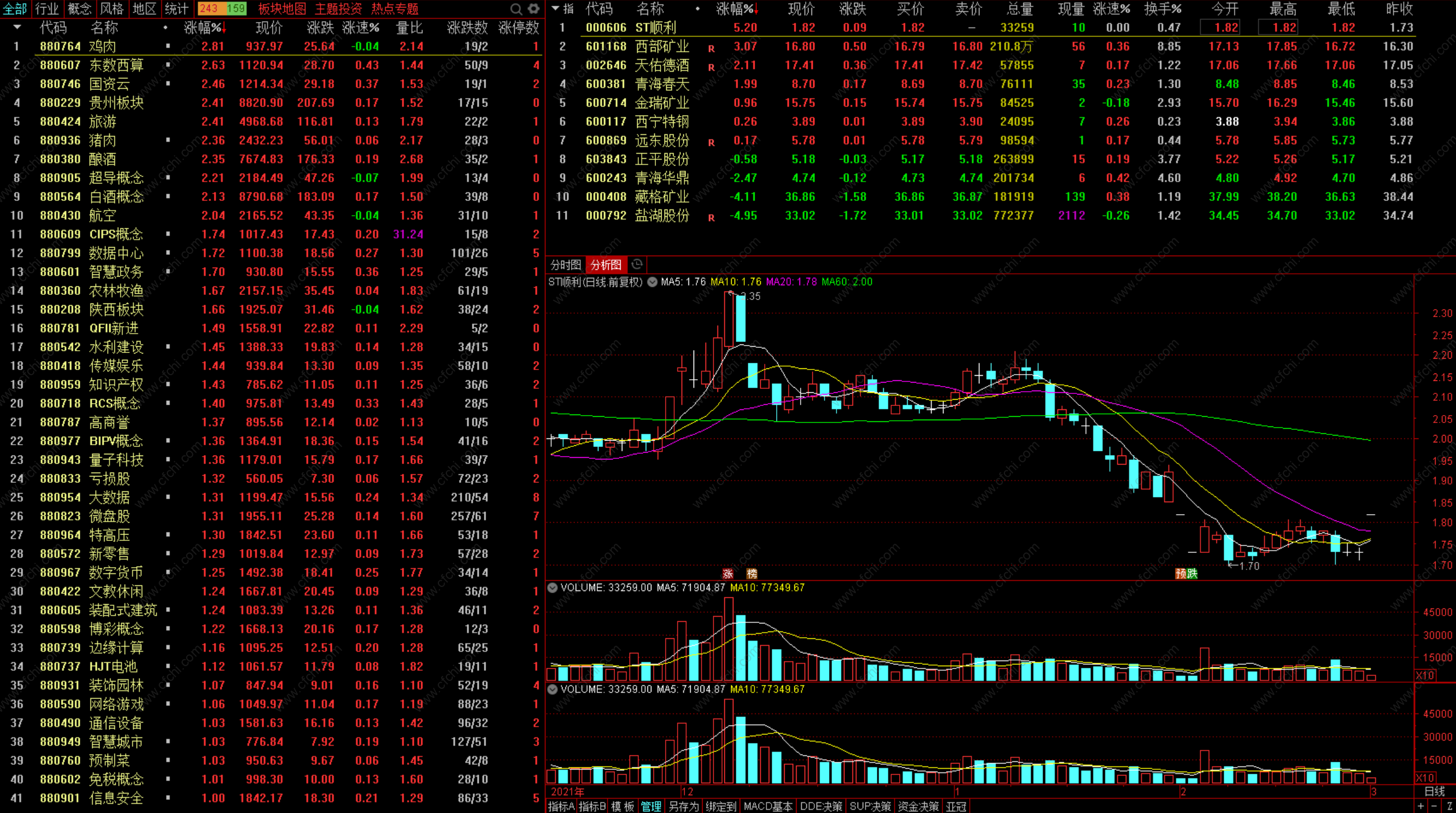
Task: Expand the second VOLUME indicator dropdown
Action: [x=552, y=689]
